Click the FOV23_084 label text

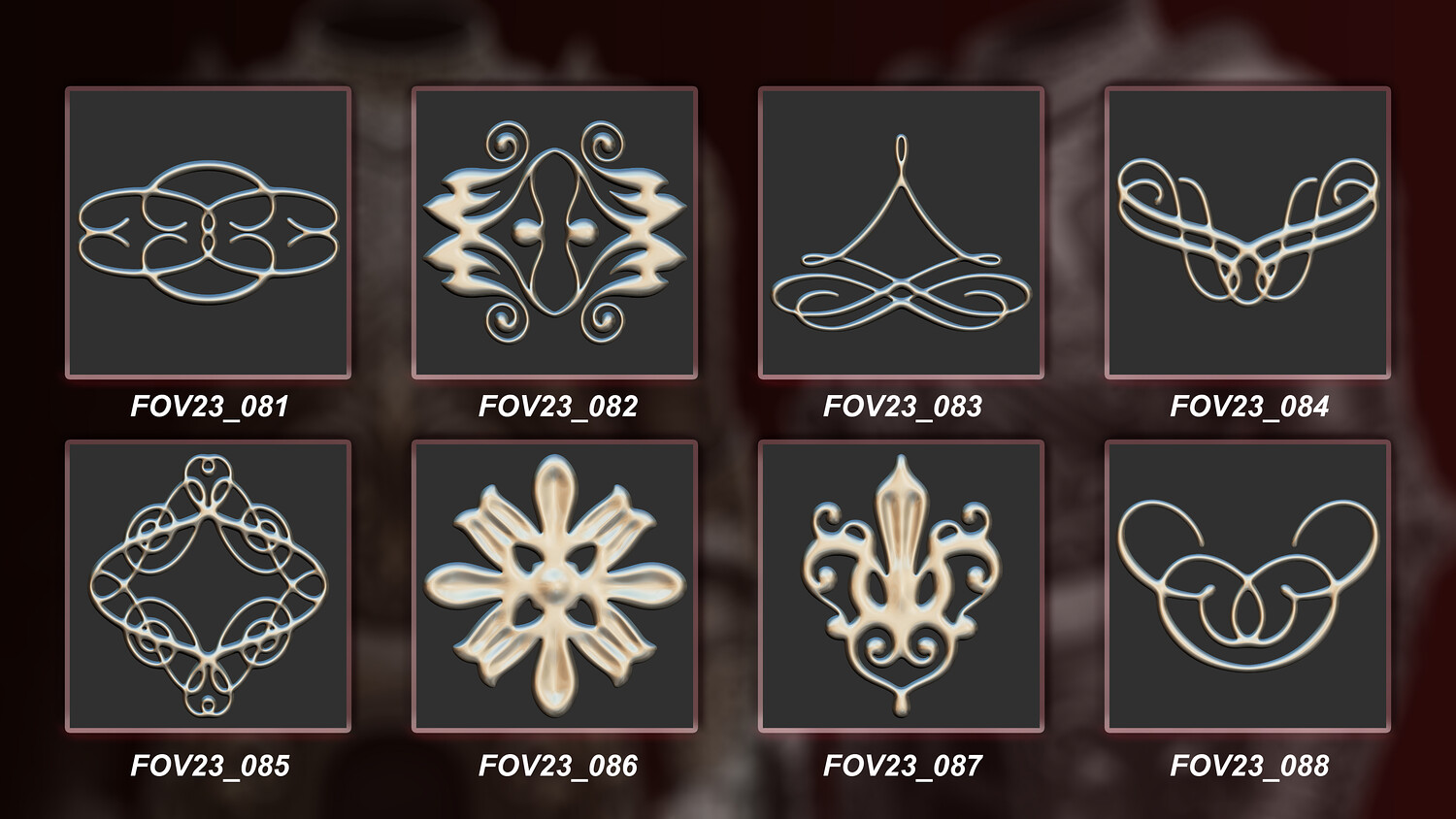pyautogui.click(x=1249, y=406)
